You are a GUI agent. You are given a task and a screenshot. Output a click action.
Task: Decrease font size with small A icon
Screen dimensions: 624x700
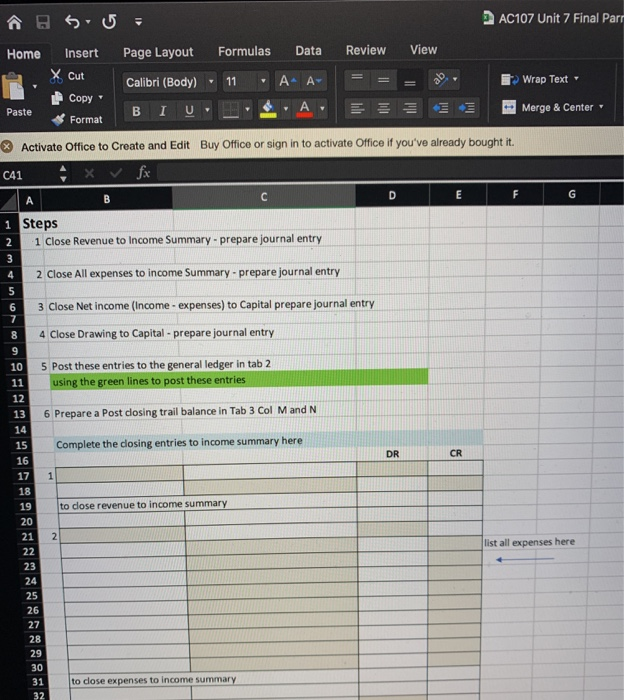[313, 81]
